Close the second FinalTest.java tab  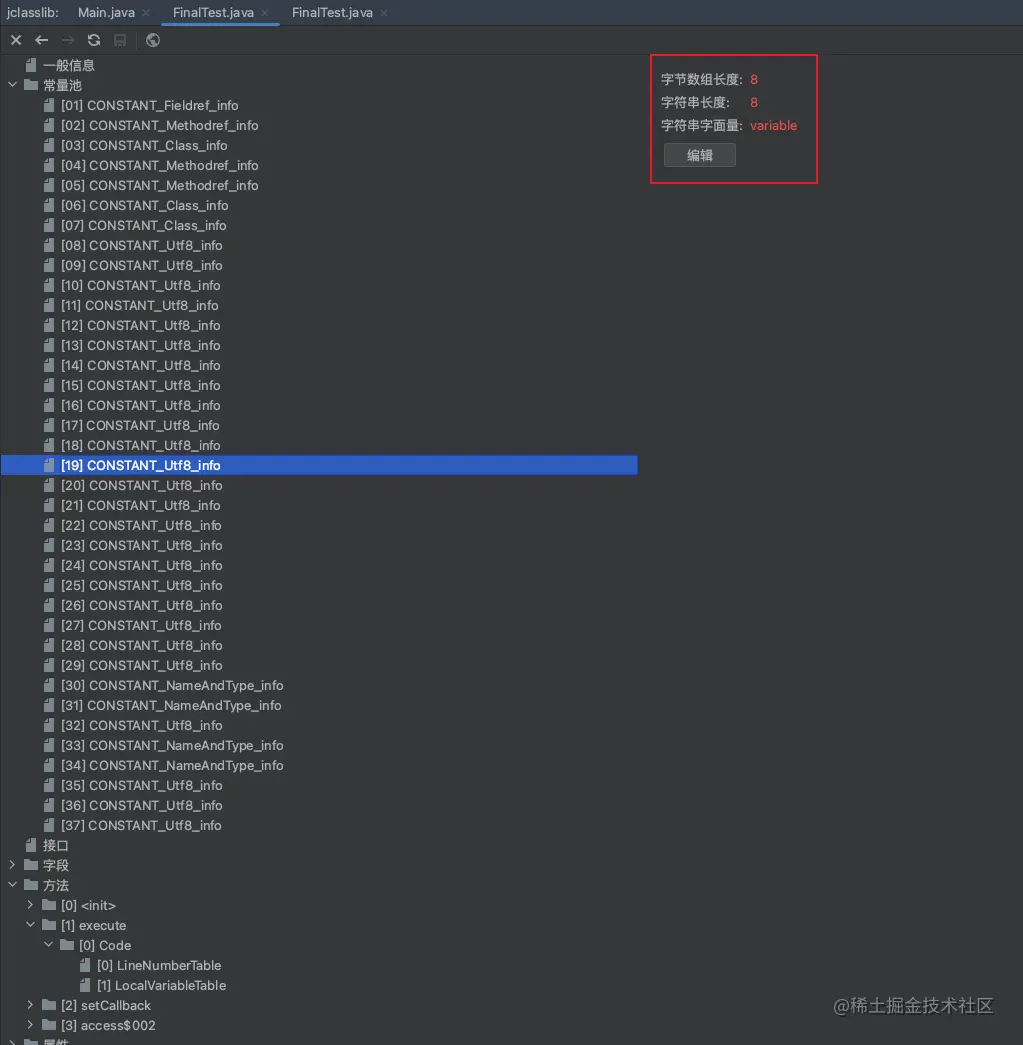coord(384,13)
